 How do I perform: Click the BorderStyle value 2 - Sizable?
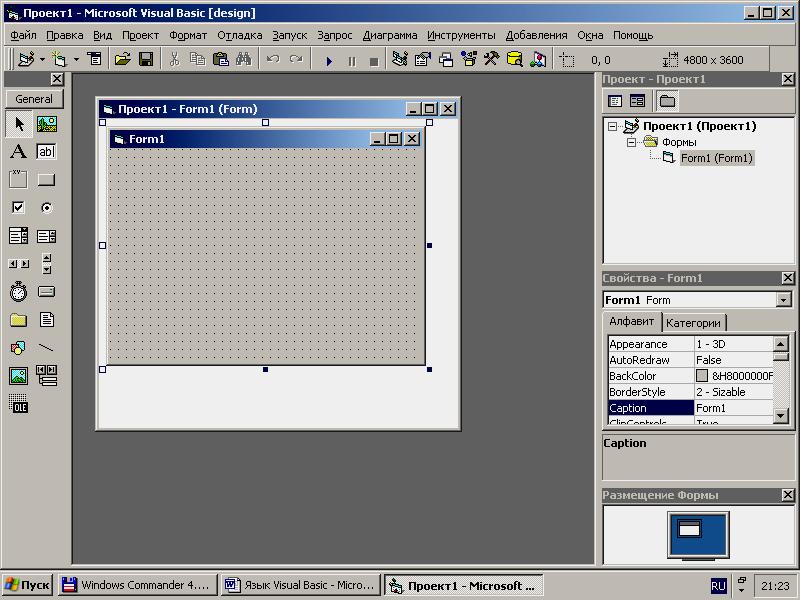(x=734, y=392)
